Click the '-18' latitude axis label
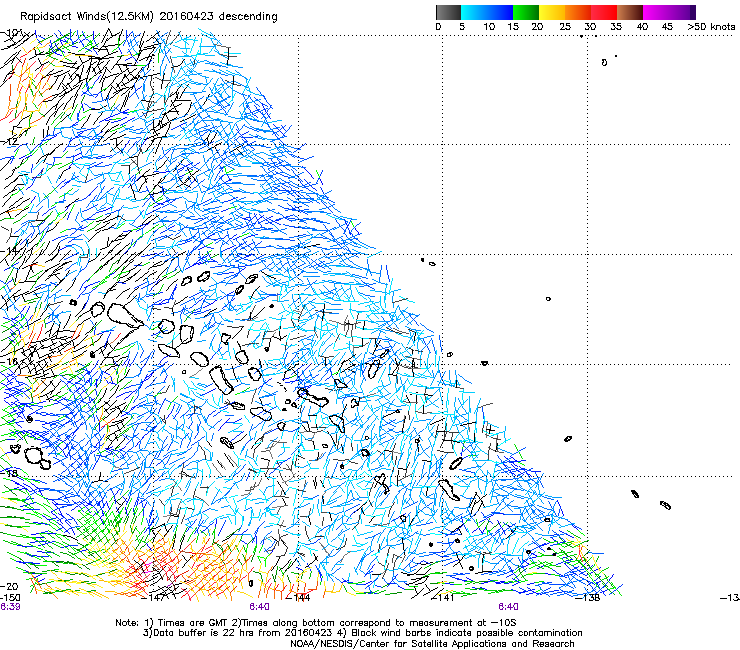This screenshot has height=650, width=740. 8,473
